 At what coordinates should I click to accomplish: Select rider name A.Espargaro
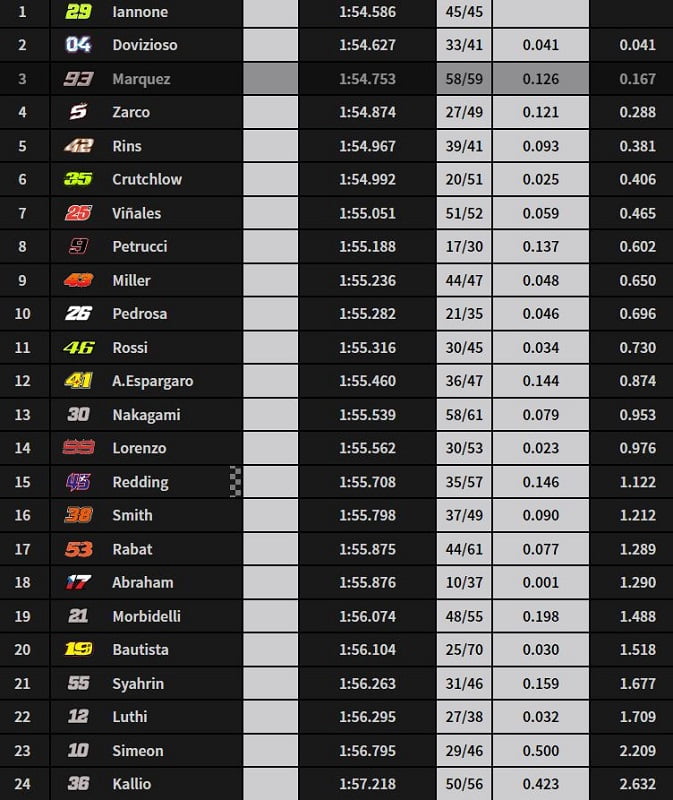click(x=153, y=381)
